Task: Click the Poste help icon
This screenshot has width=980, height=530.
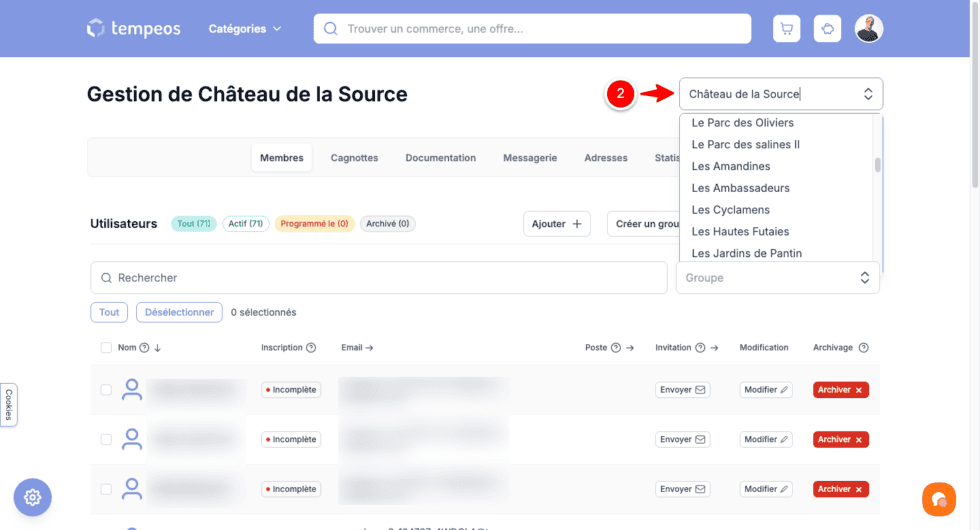Action: point(616,348)
